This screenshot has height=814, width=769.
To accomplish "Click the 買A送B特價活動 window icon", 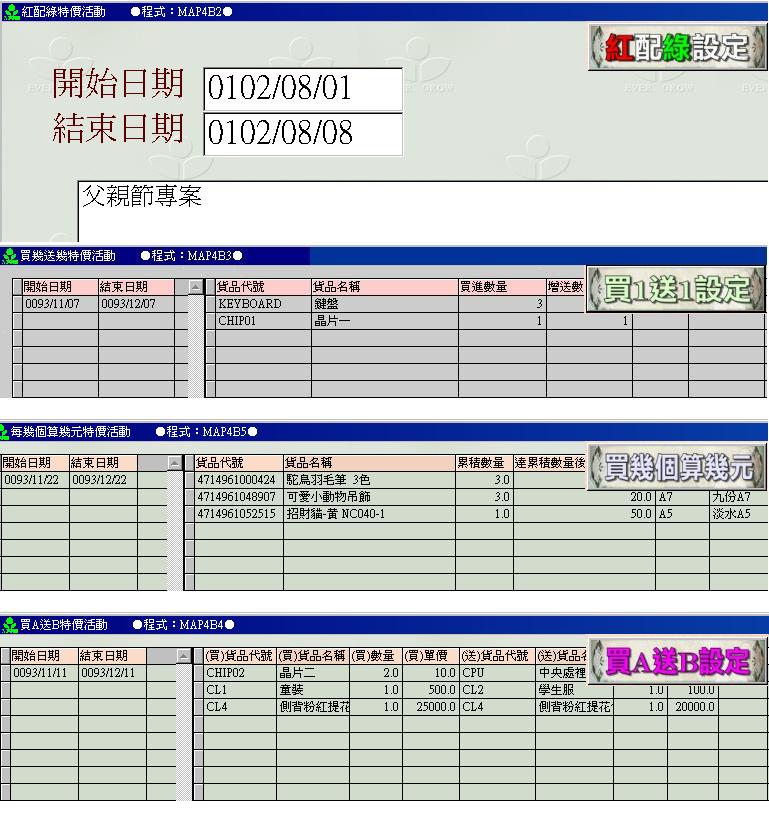I will click(x=10, y=625).
